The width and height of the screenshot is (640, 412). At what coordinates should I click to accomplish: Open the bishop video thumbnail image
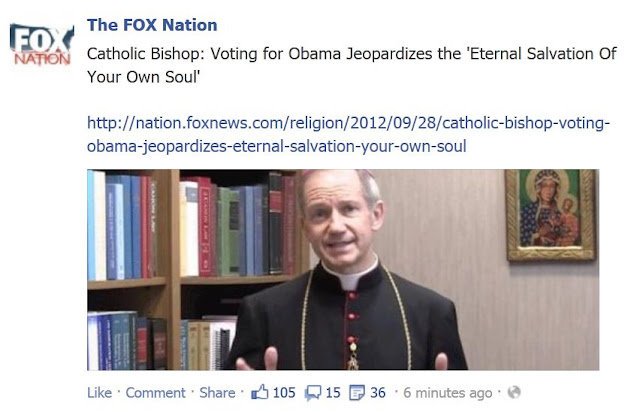point(343,269)
